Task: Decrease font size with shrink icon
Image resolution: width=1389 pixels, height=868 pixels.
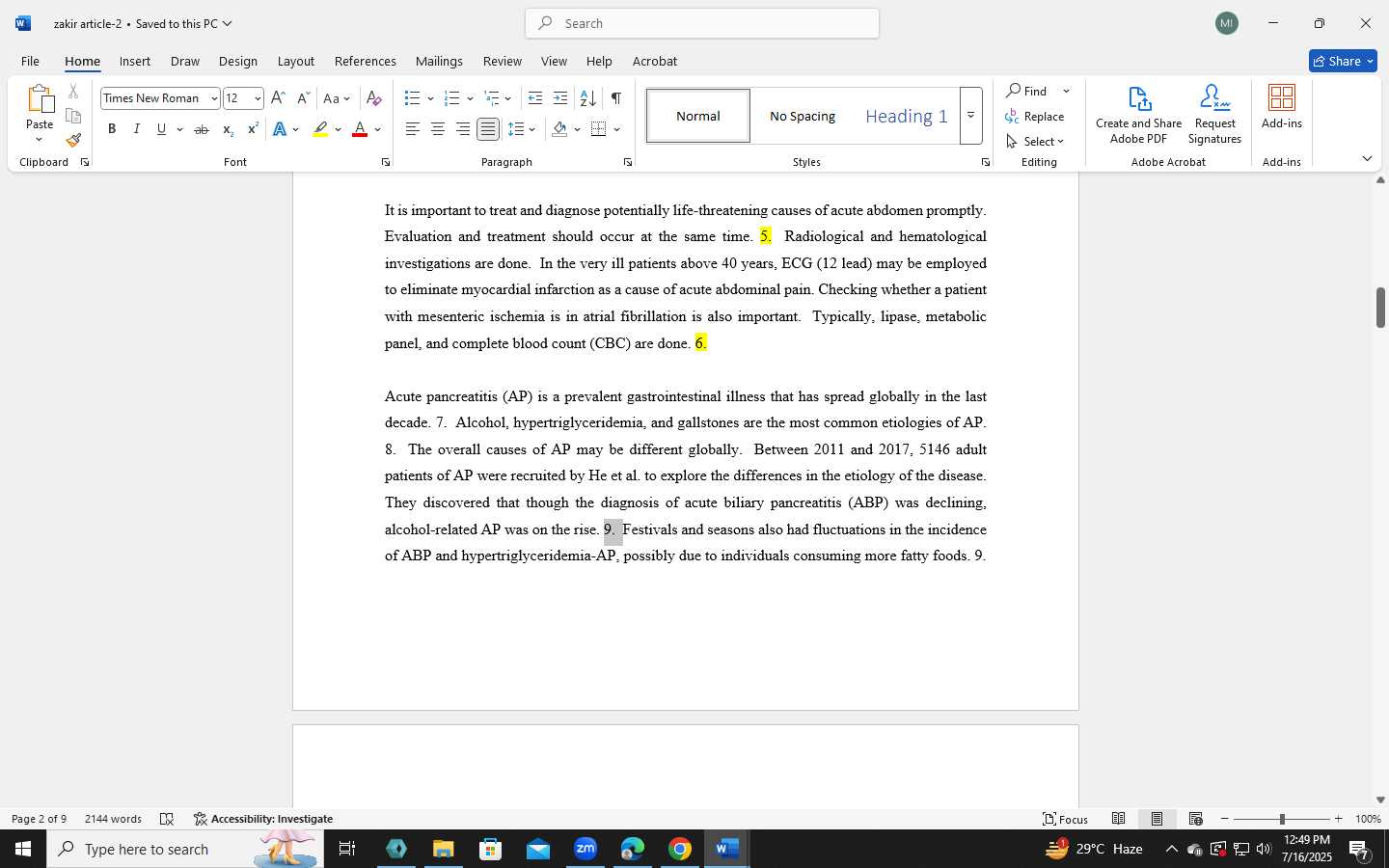Action: [x=303, y=98]
